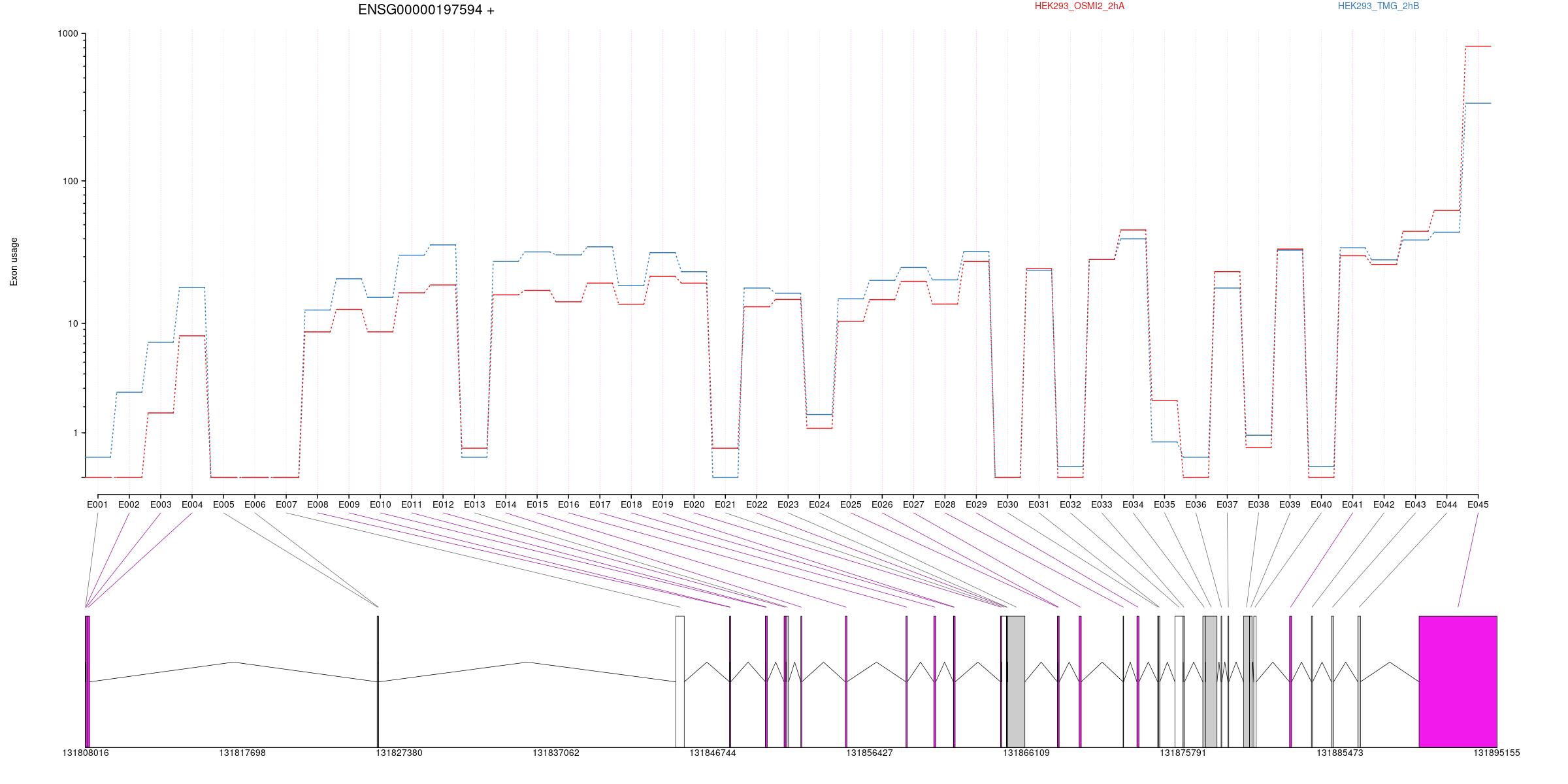The width and height of the screenshot is (1568, 784).
Task: Click exon label E013
Action: [474, 504]
